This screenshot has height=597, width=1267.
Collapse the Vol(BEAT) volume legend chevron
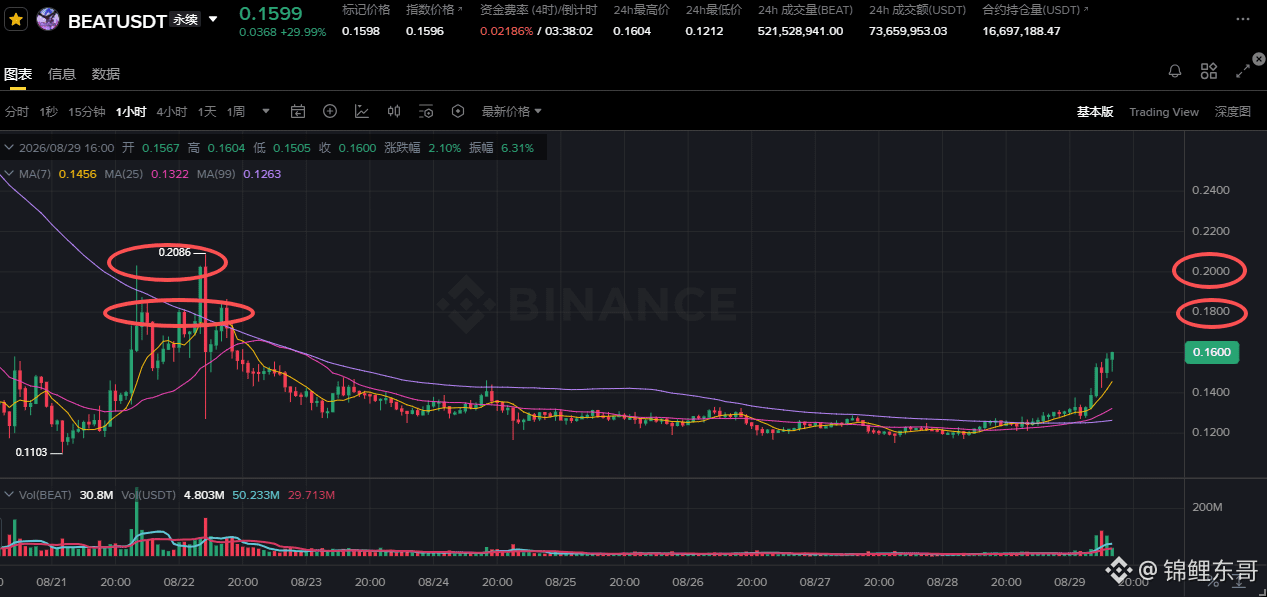[10, 494]
